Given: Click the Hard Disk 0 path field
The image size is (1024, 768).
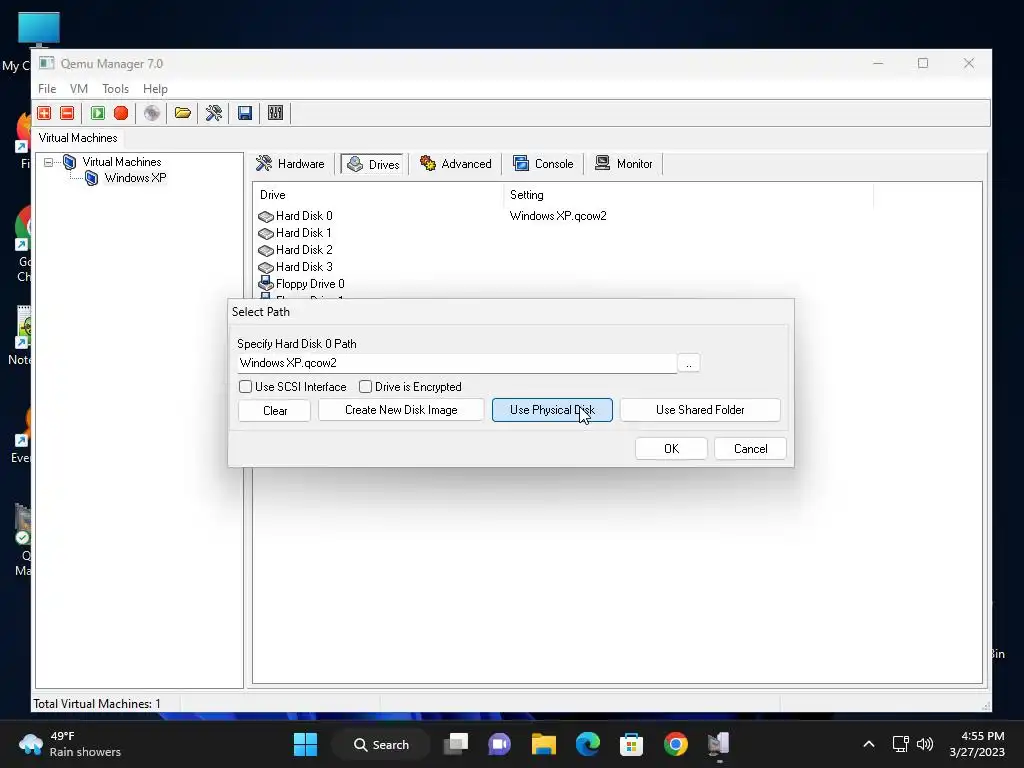Looking at the screenshot, I should pos(457,363).
